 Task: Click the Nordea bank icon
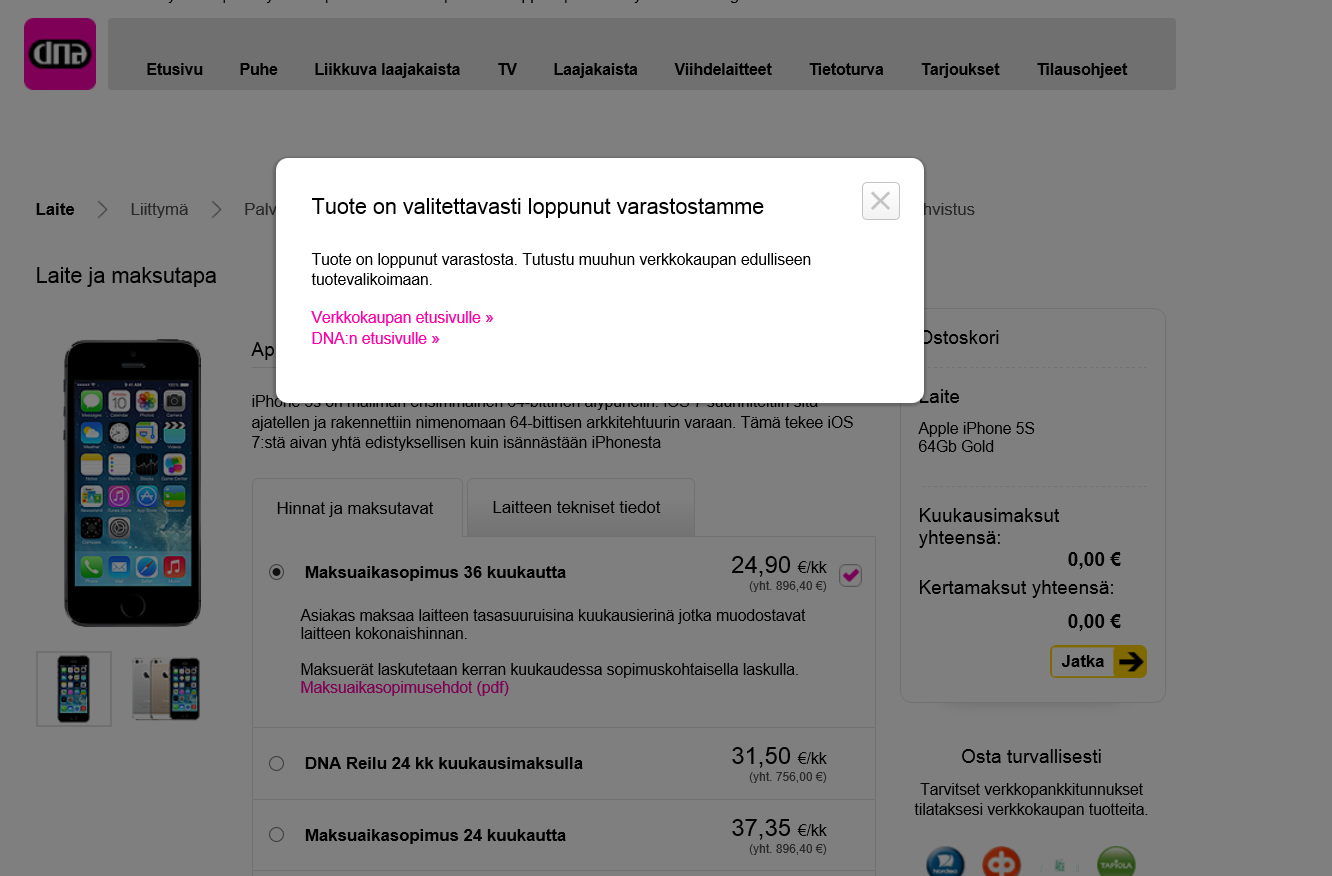point(945,861)
